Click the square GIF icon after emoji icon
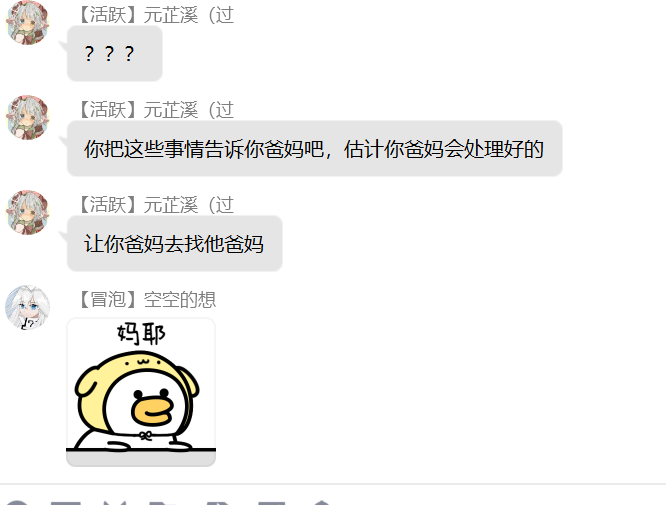This screenshot has width=666, height=505. click(66, 502)
